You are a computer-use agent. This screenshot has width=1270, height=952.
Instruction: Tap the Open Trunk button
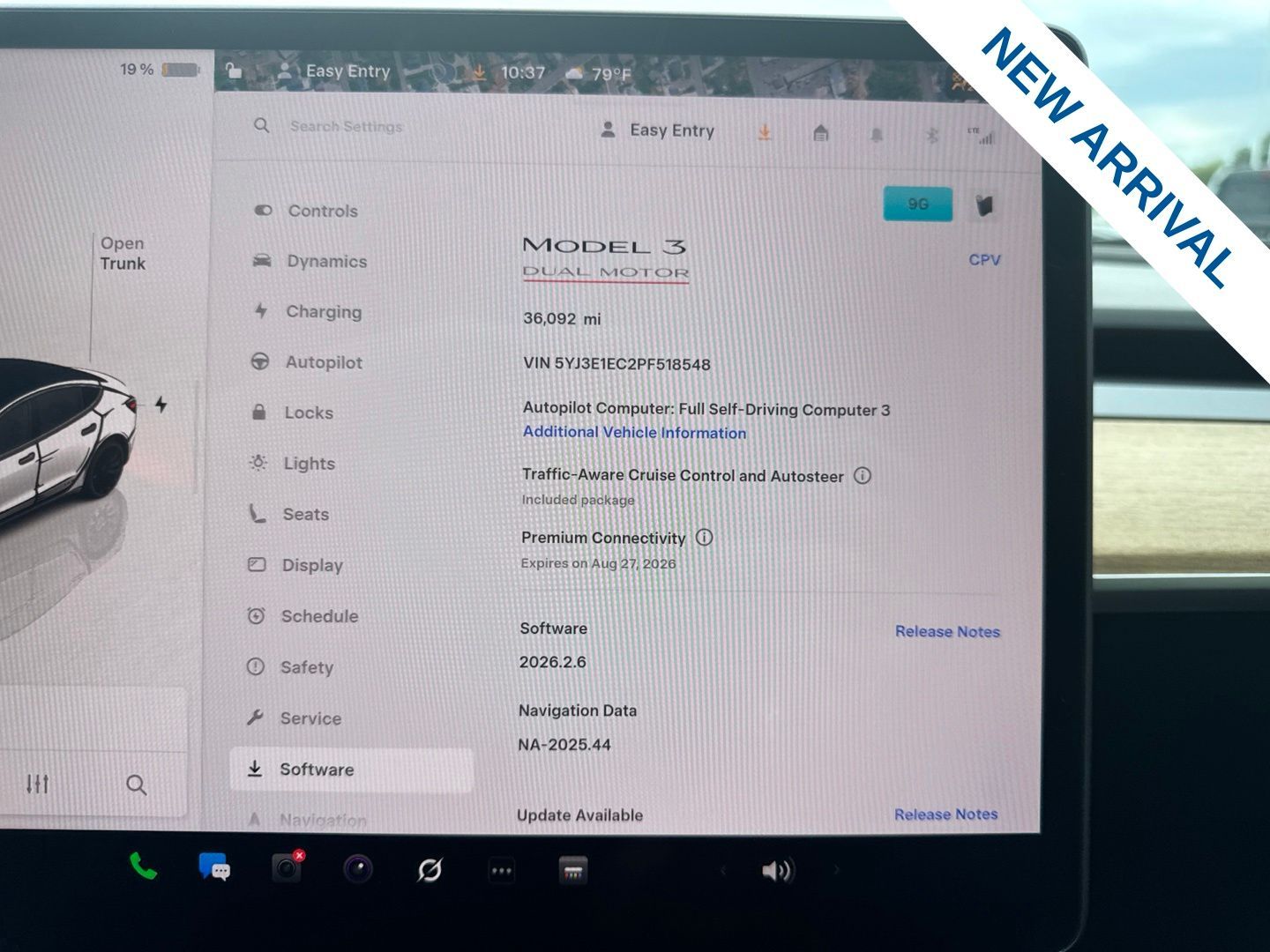click(123, 253)
